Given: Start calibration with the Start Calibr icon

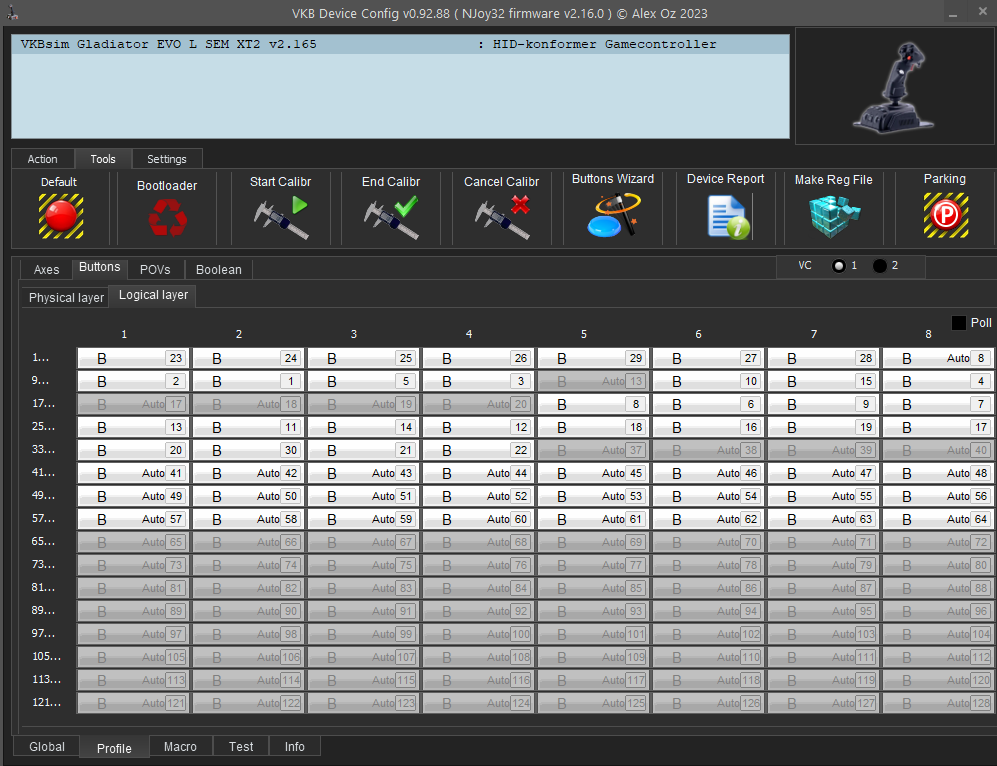Looking at the screenshot, I should point(280,217).
